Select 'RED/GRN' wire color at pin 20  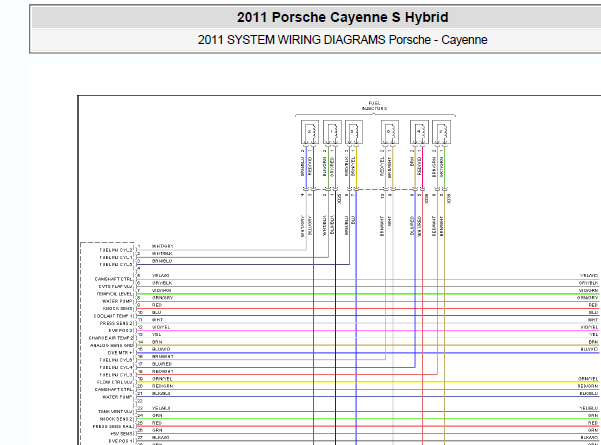(163, 386)
